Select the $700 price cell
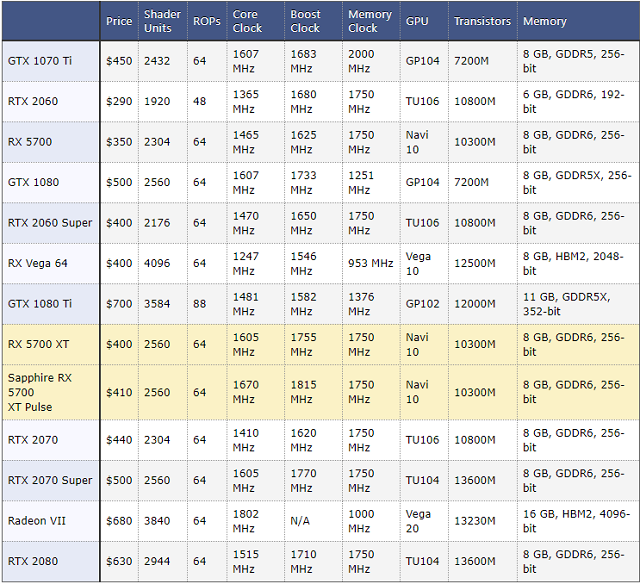Image resolution: width=640 pixels, height=584 pixels. (119, 304)
